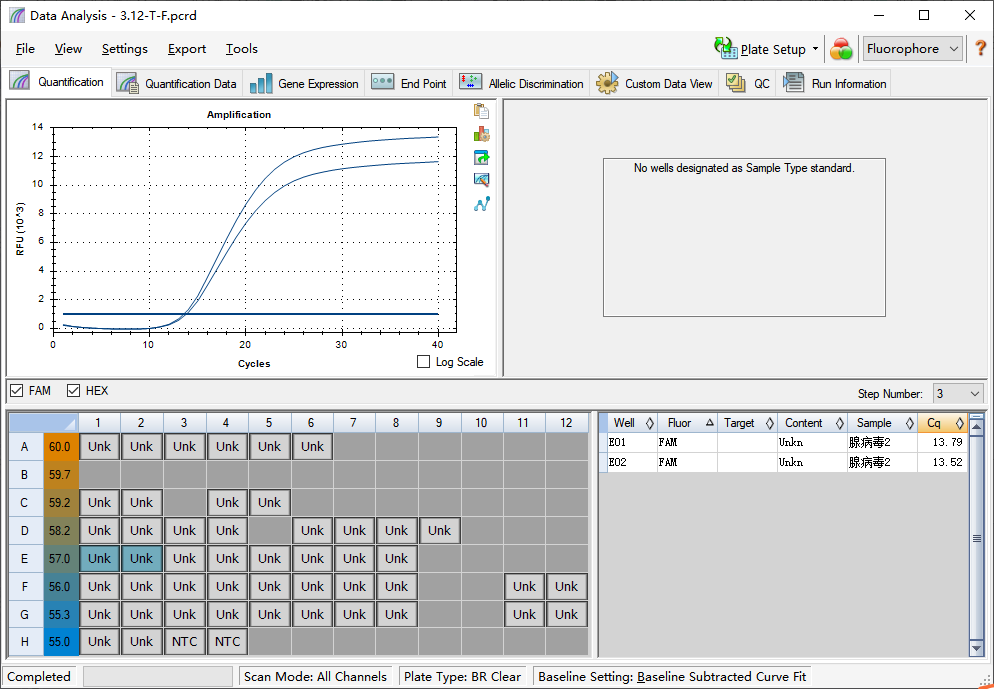Toggle the HEX fluorophore checkbox
Screen dimensions: 994x689
(x=74, y=390)
